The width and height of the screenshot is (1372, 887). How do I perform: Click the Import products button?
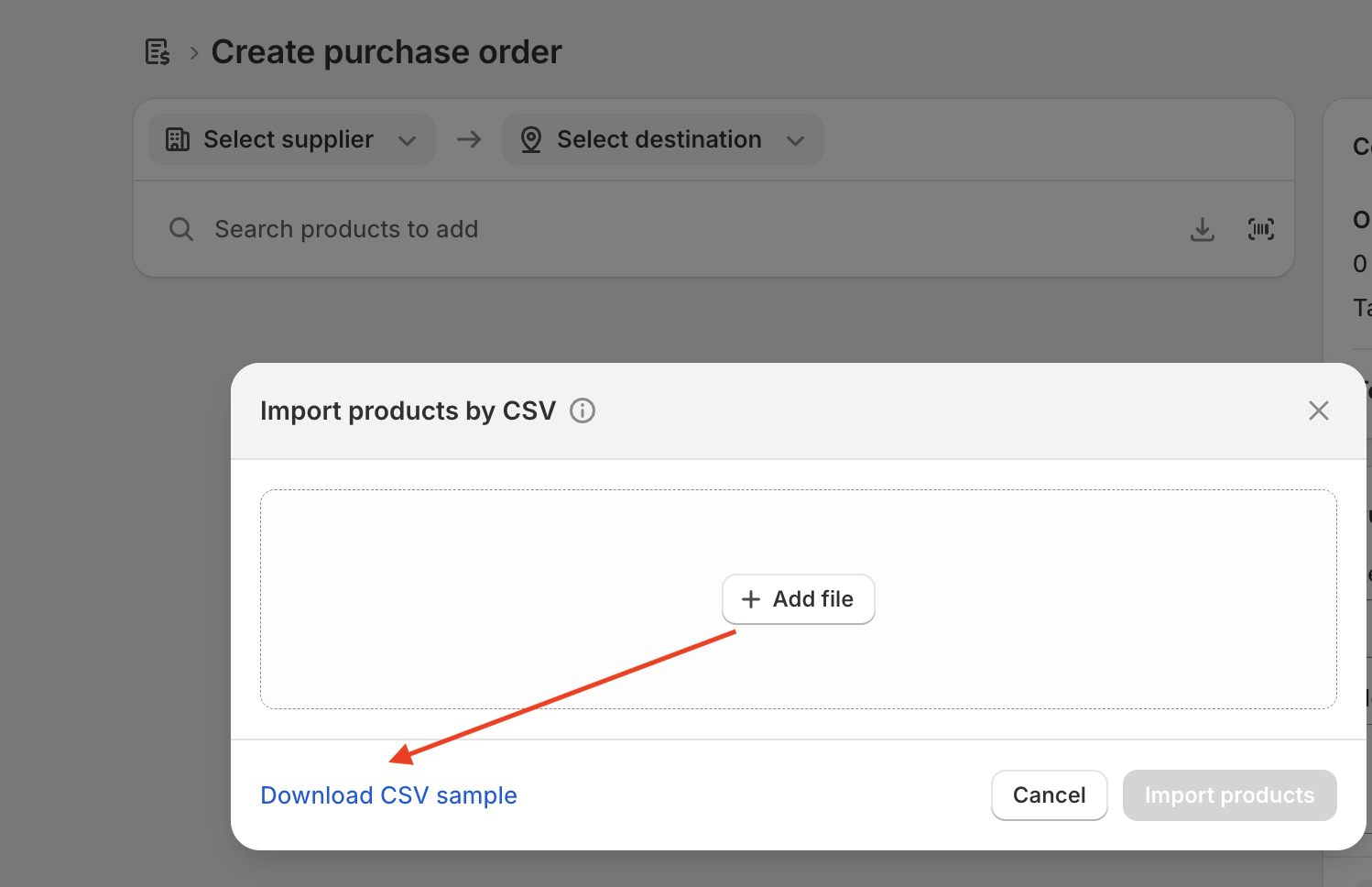(x=1230, y=795)
